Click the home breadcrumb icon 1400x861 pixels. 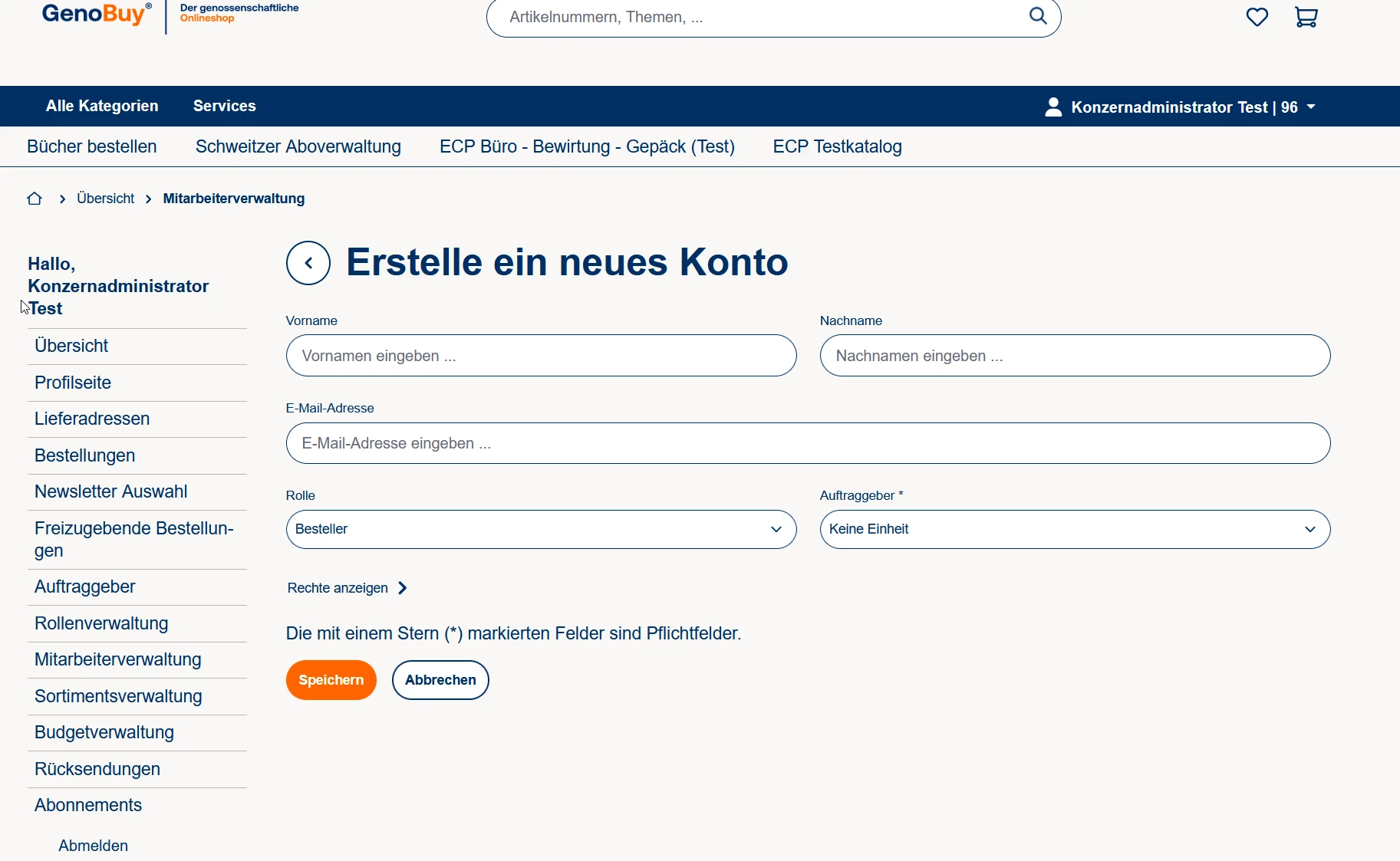(x=35, y=199)
